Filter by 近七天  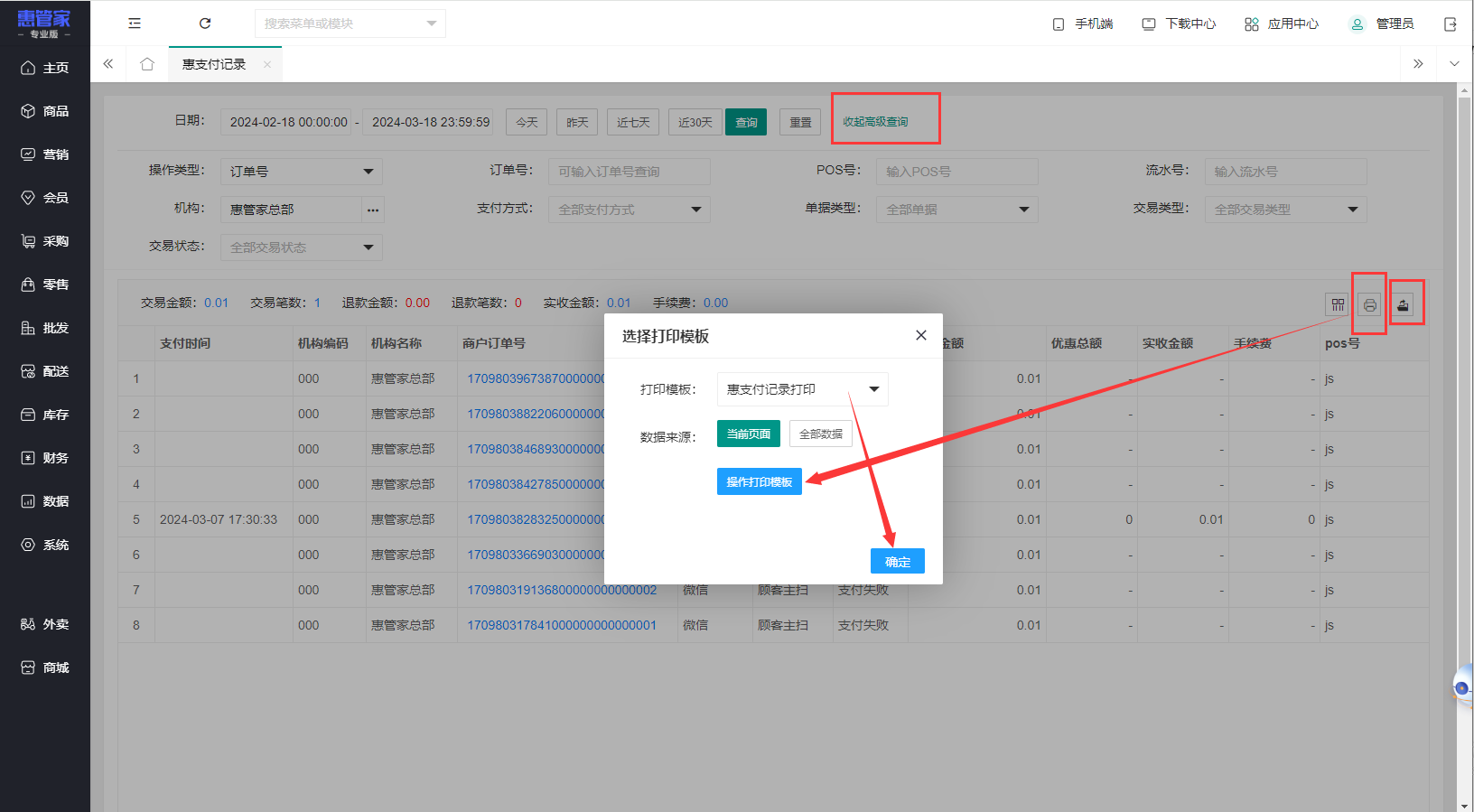633,122
